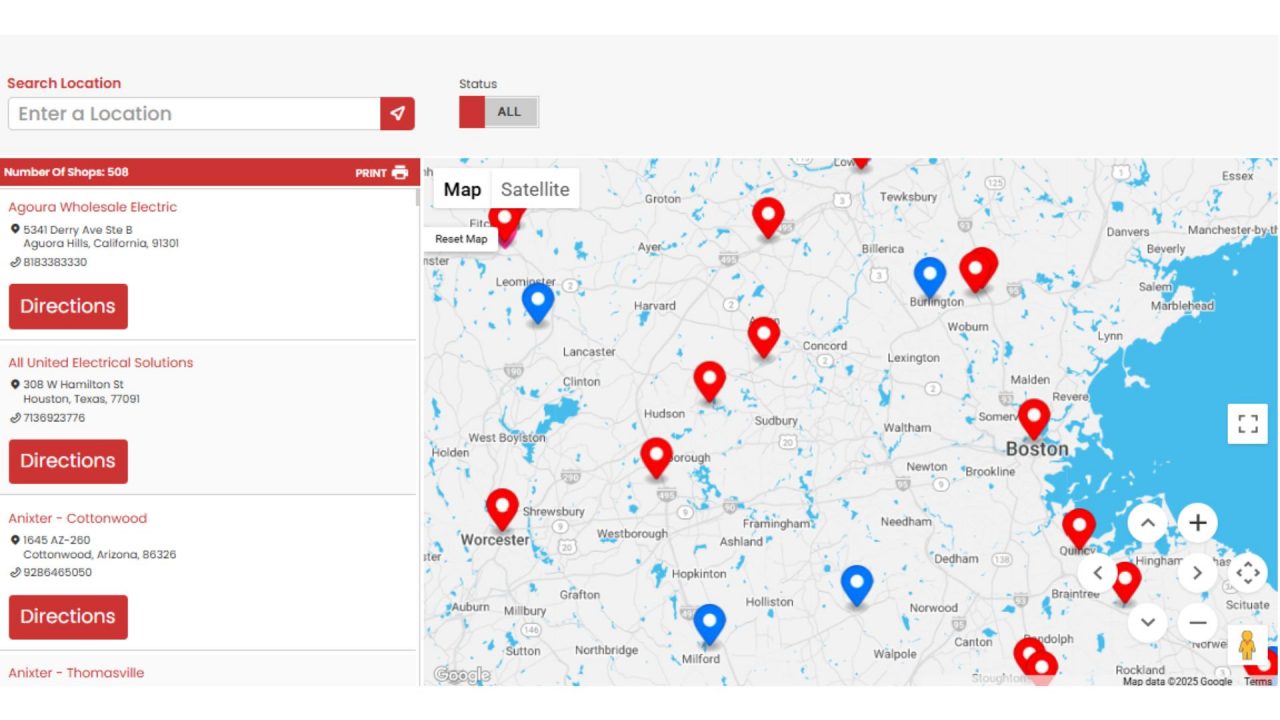Get directions to Agoura Wholesale Electric
The height and width of the screenshot is (720, 1280).
68,306
